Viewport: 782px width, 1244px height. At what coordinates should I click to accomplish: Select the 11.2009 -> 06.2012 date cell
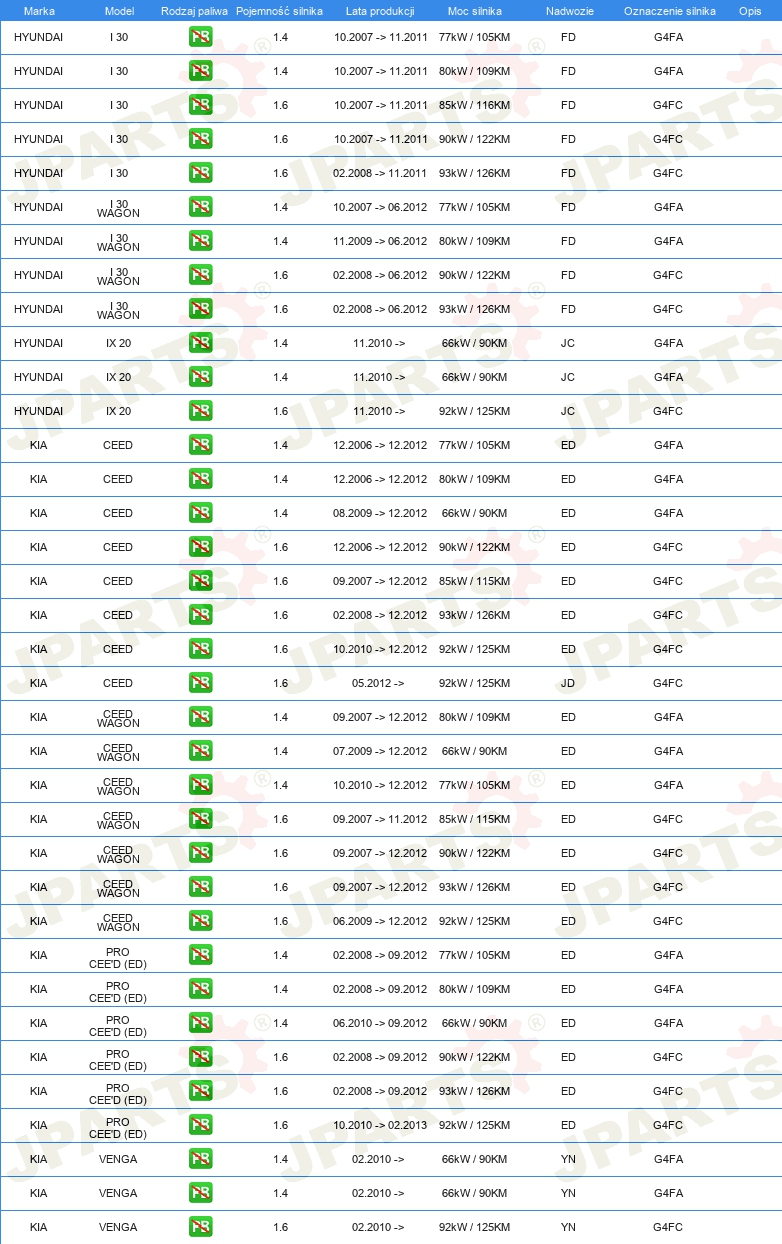[380, 242]
